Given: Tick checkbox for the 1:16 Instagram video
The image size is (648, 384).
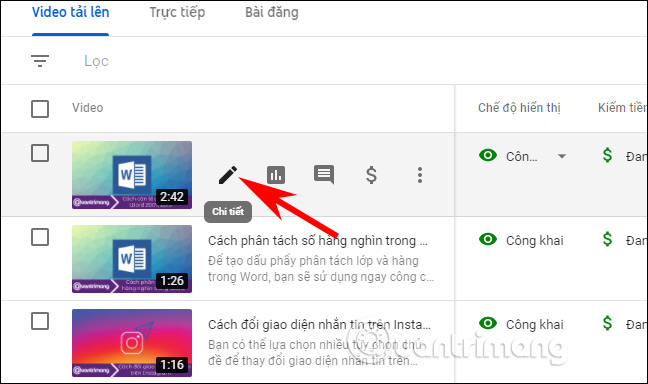Looking at the screenshot, I should [x=40, y=321].
